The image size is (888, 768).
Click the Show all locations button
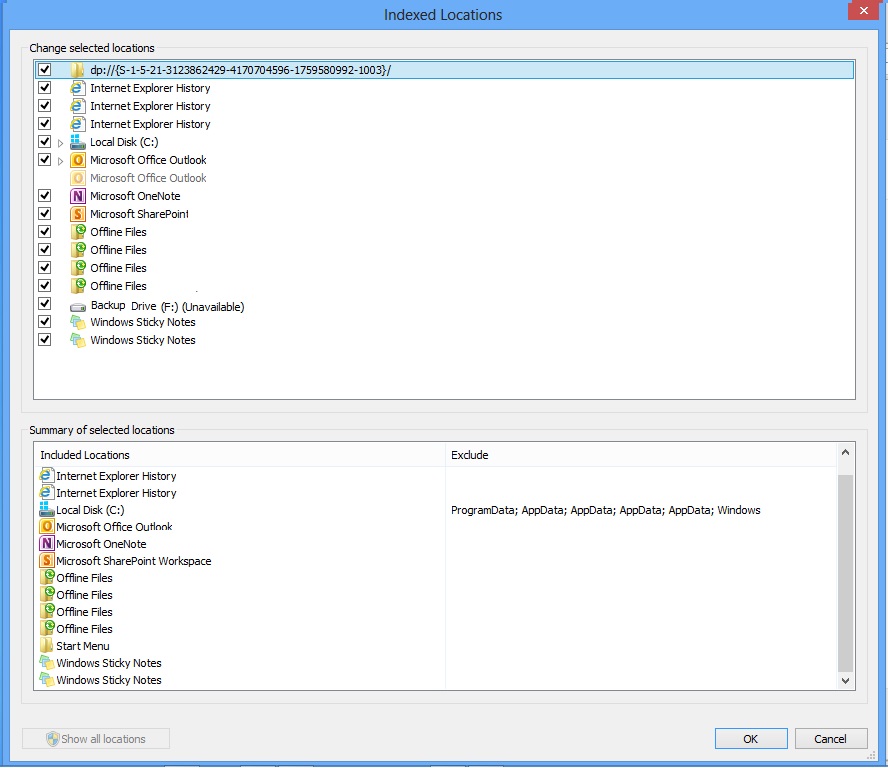pyautogui.click(x=96, y=739)
